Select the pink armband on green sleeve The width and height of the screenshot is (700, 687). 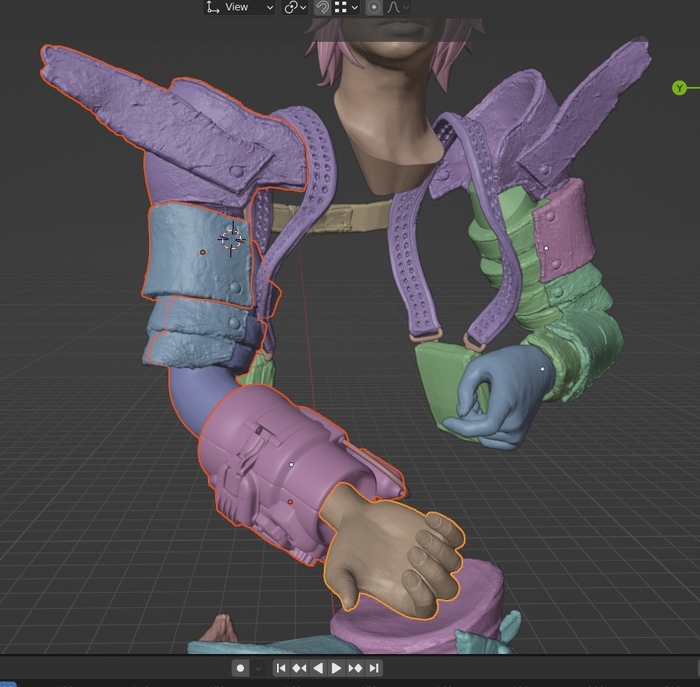(563, 232)
